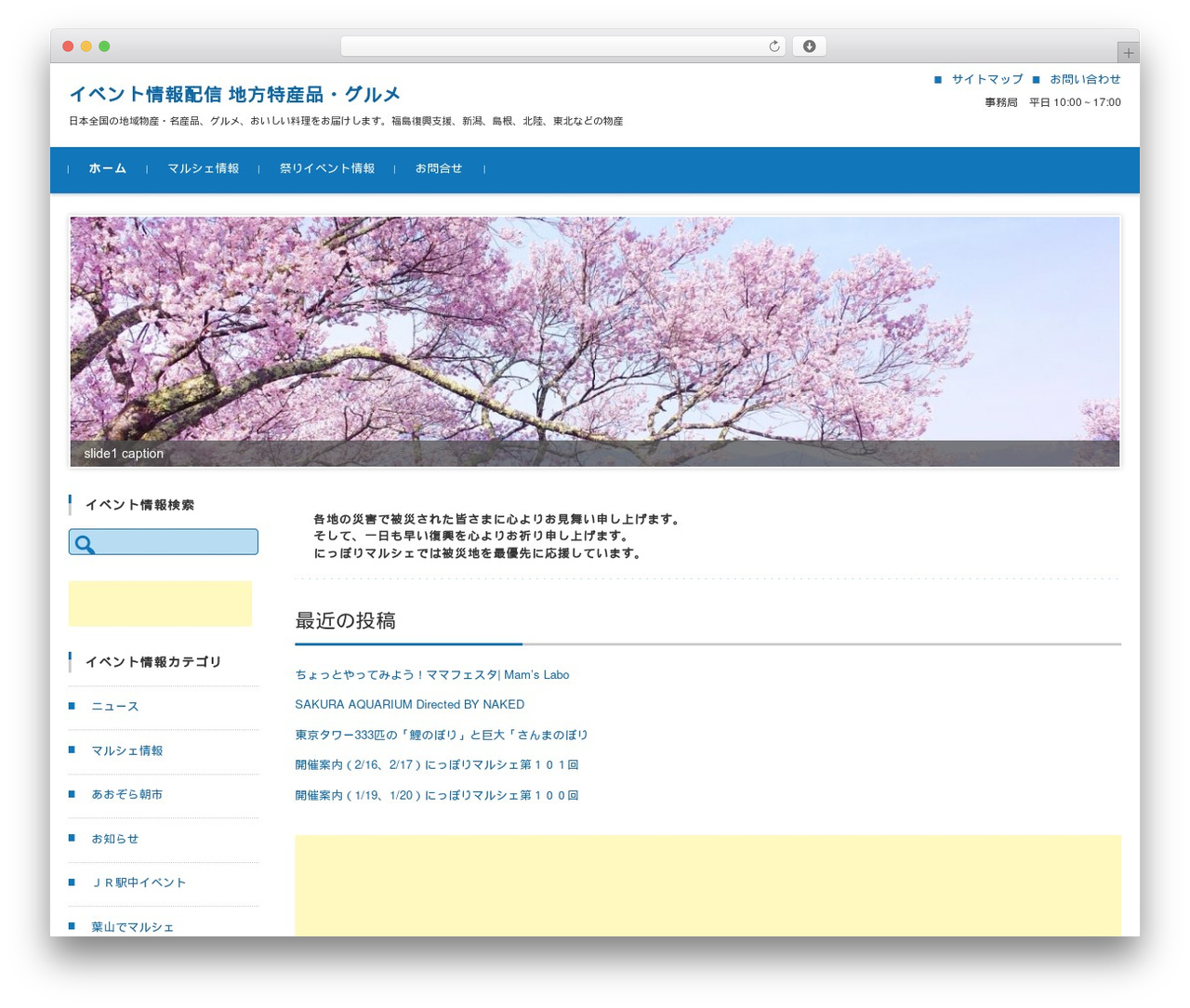Click the cherry blossom slider image
Screen dimensions: 1190x1008
pyautogui.click(x=595, y=341)
